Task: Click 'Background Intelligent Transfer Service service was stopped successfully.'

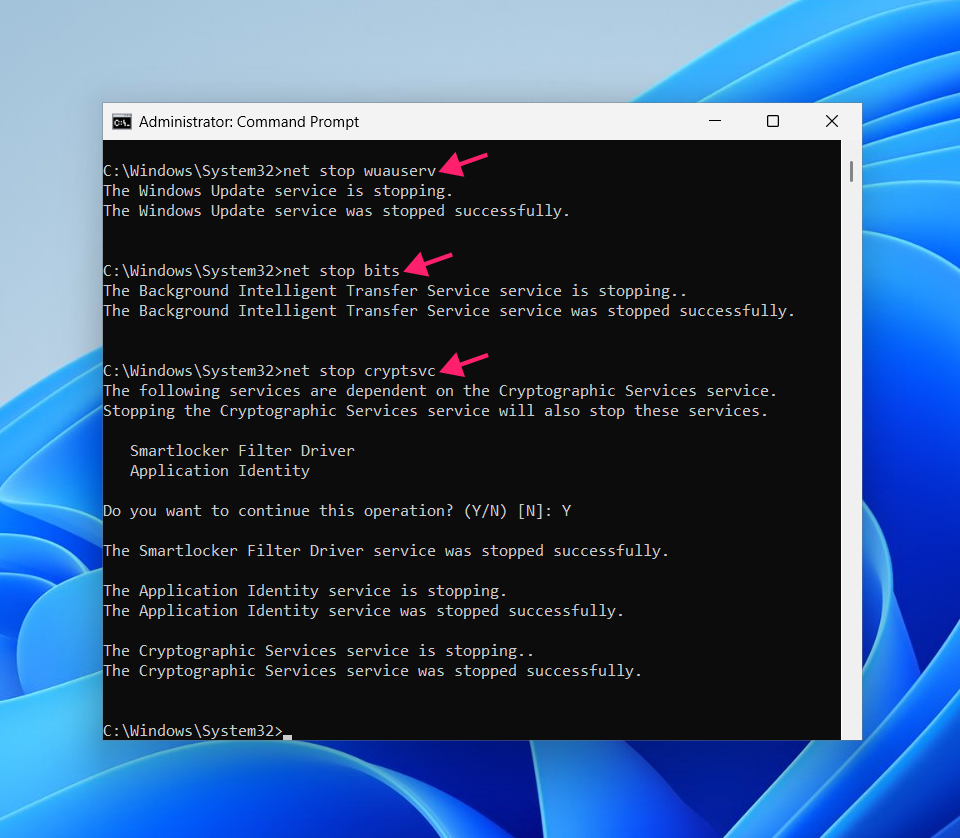Action: click(449, 311)
